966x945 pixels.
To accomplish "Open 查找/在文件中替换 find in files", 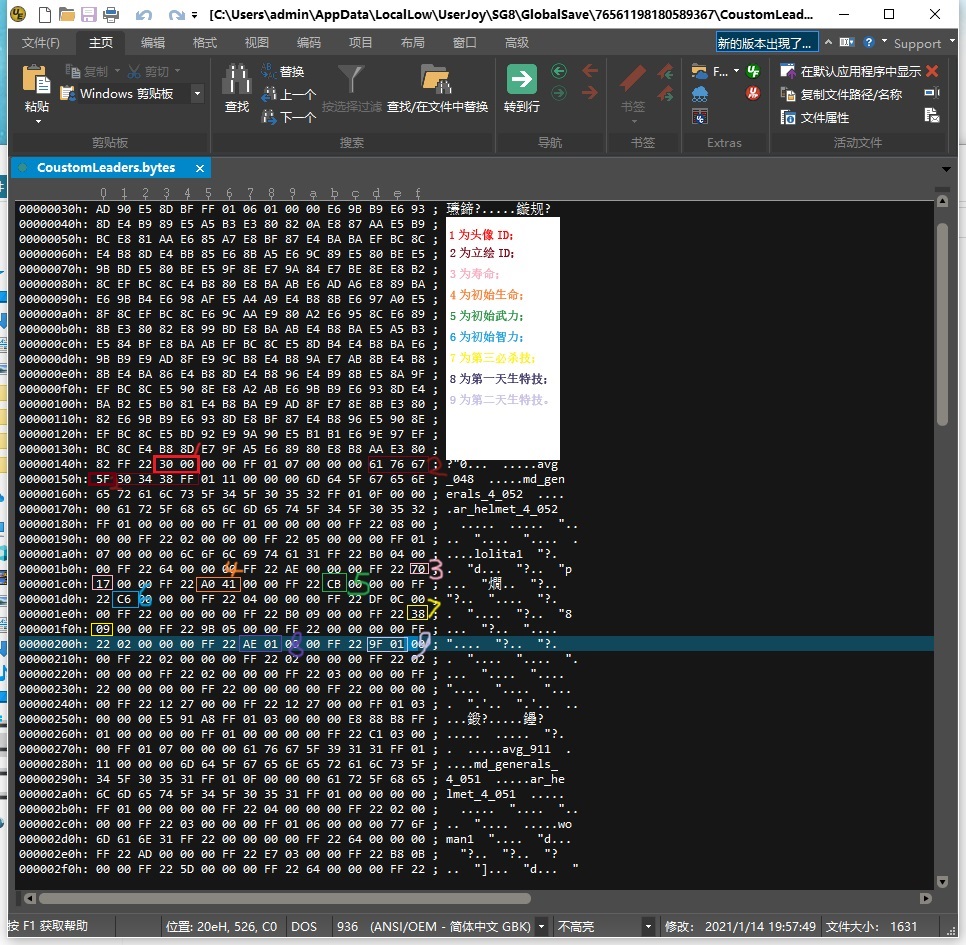I will coord(437,88).
